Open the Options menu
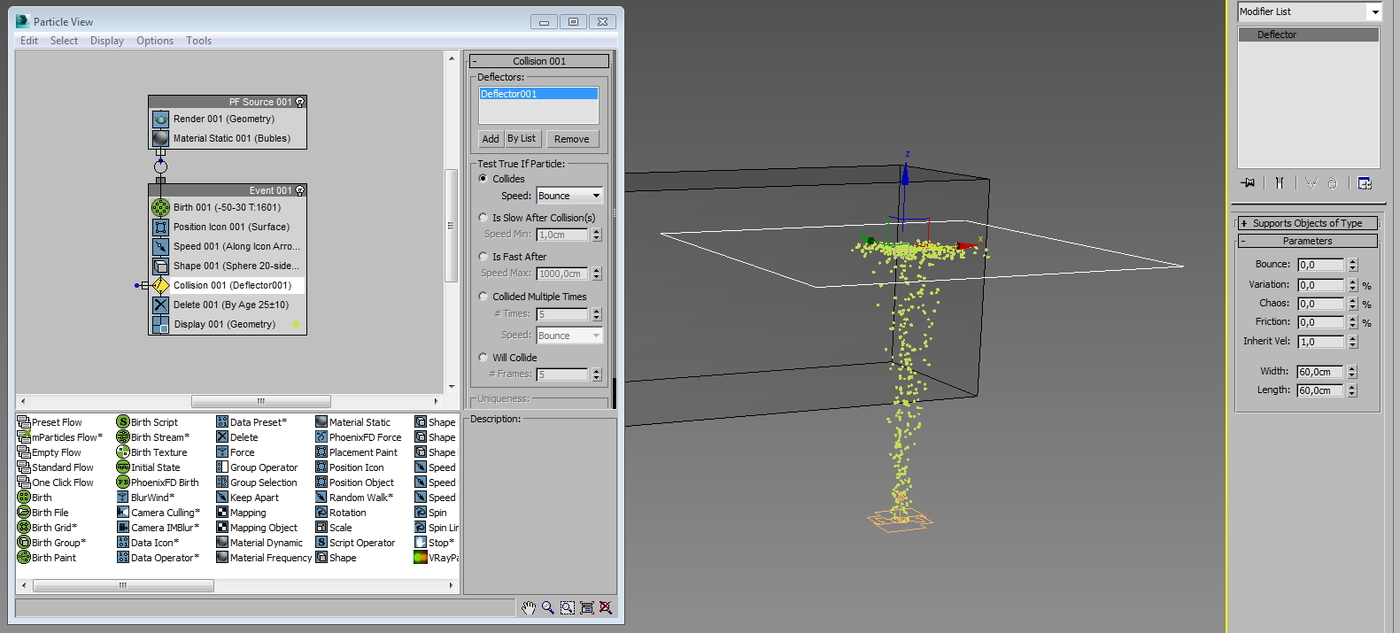This screenshot has height=633, width=1400. pos(155,41)
